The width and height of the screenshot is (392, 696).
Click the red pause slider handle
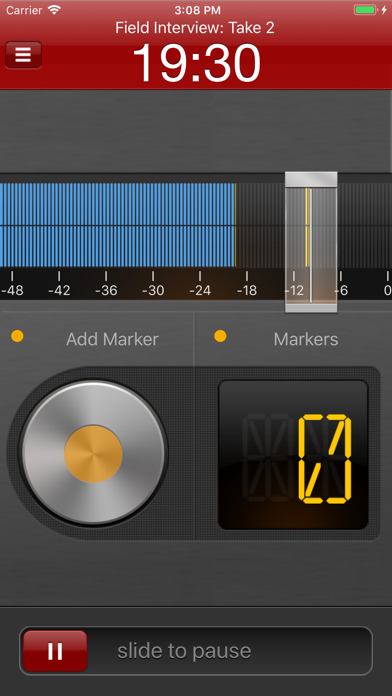(x=55, y=651)
